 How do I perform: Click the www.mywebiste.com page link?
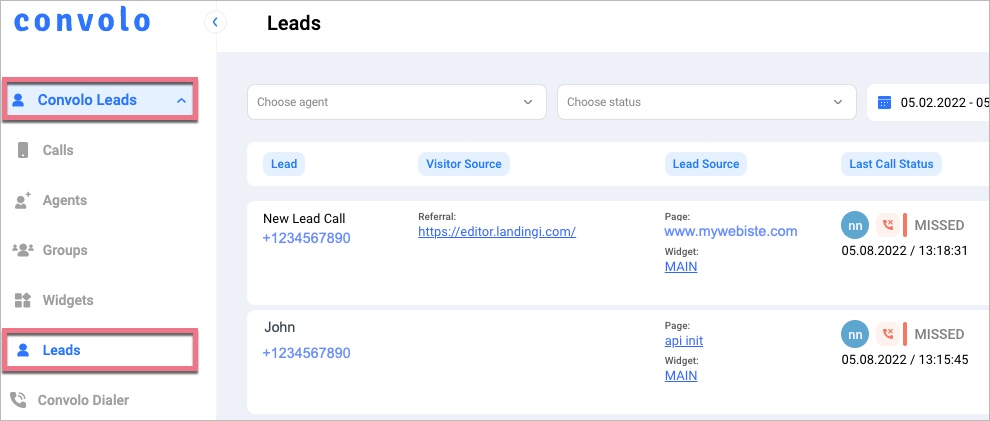(731, 231)
